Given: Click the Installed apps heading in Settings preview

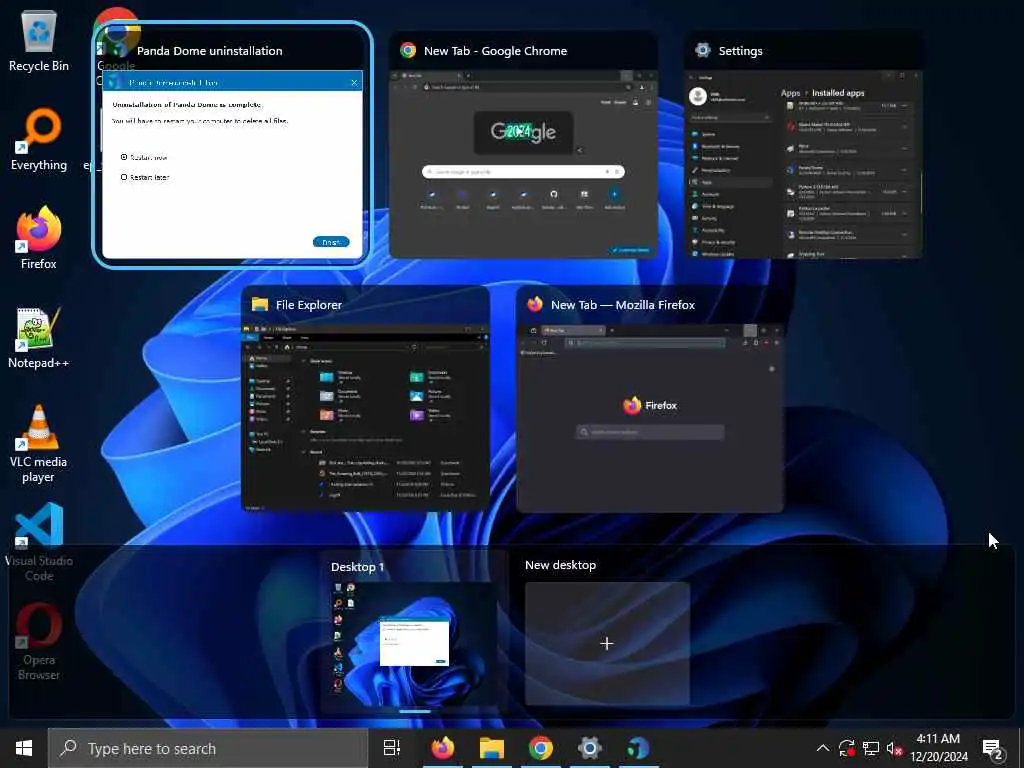Looking at the screenshot, I should point(838,93).
